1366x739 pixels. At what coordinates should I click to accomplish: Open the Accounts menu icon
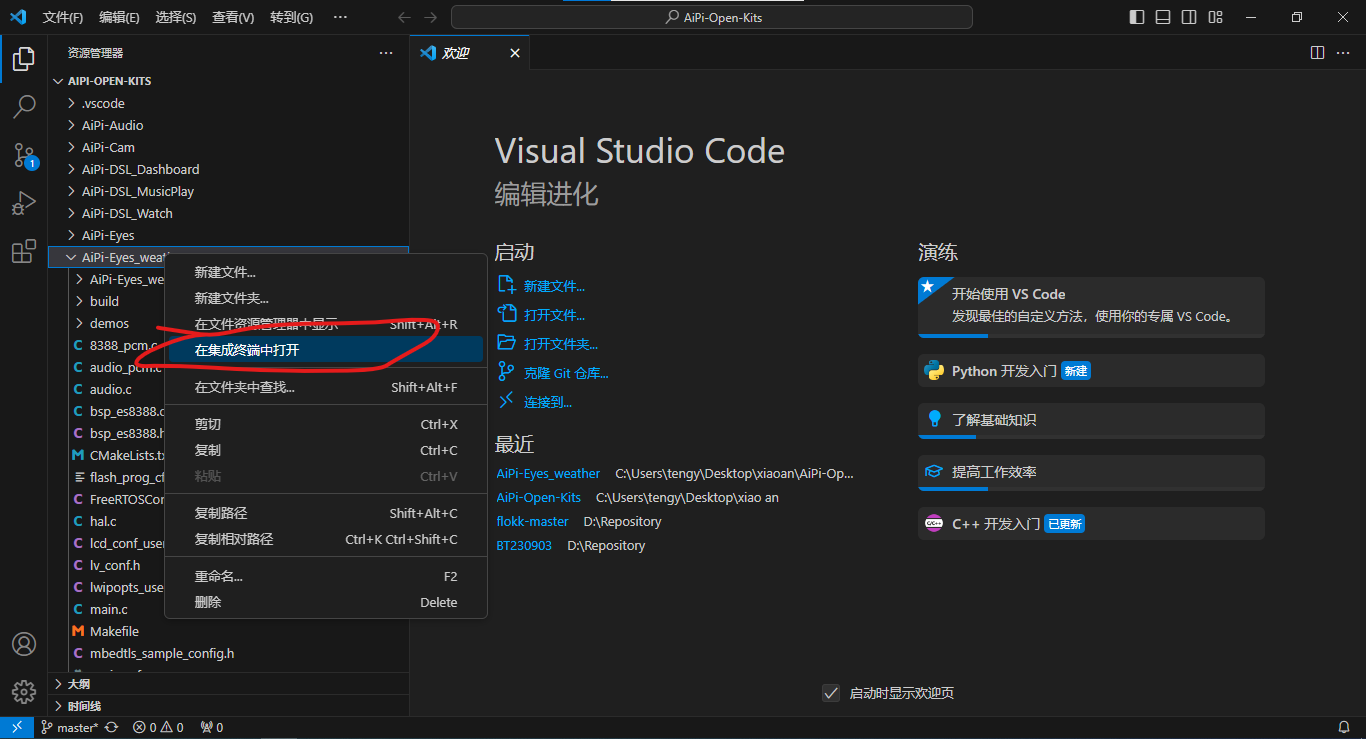click(24, 643)
